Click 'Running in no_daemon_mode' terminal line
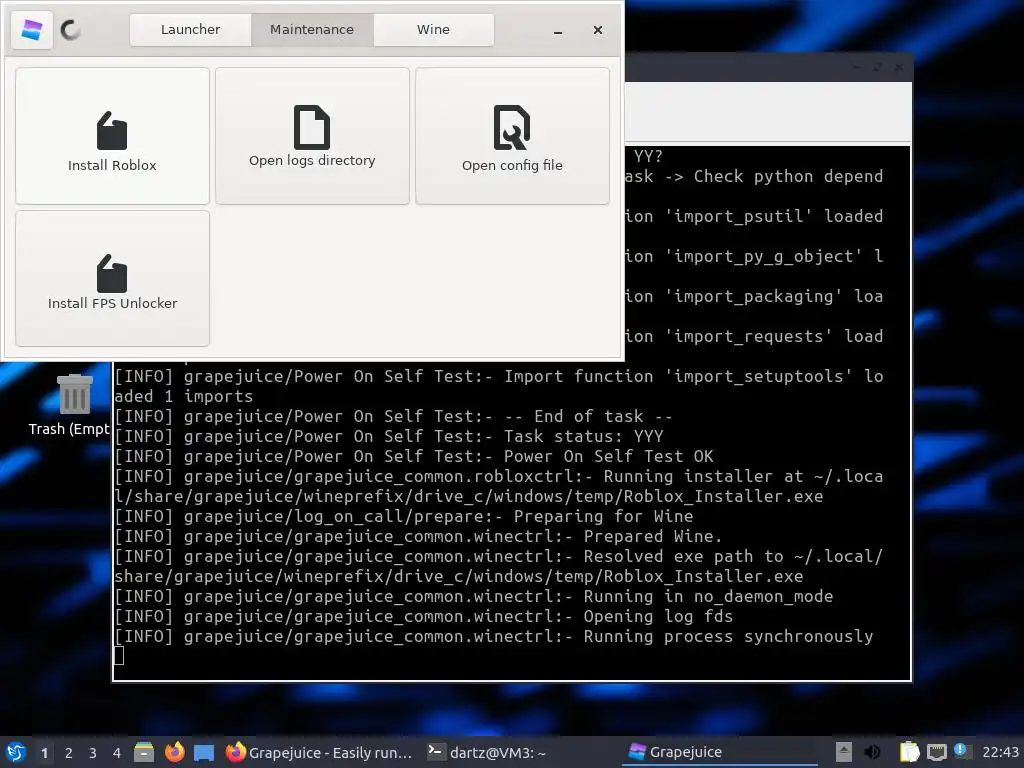 point(474,596)
